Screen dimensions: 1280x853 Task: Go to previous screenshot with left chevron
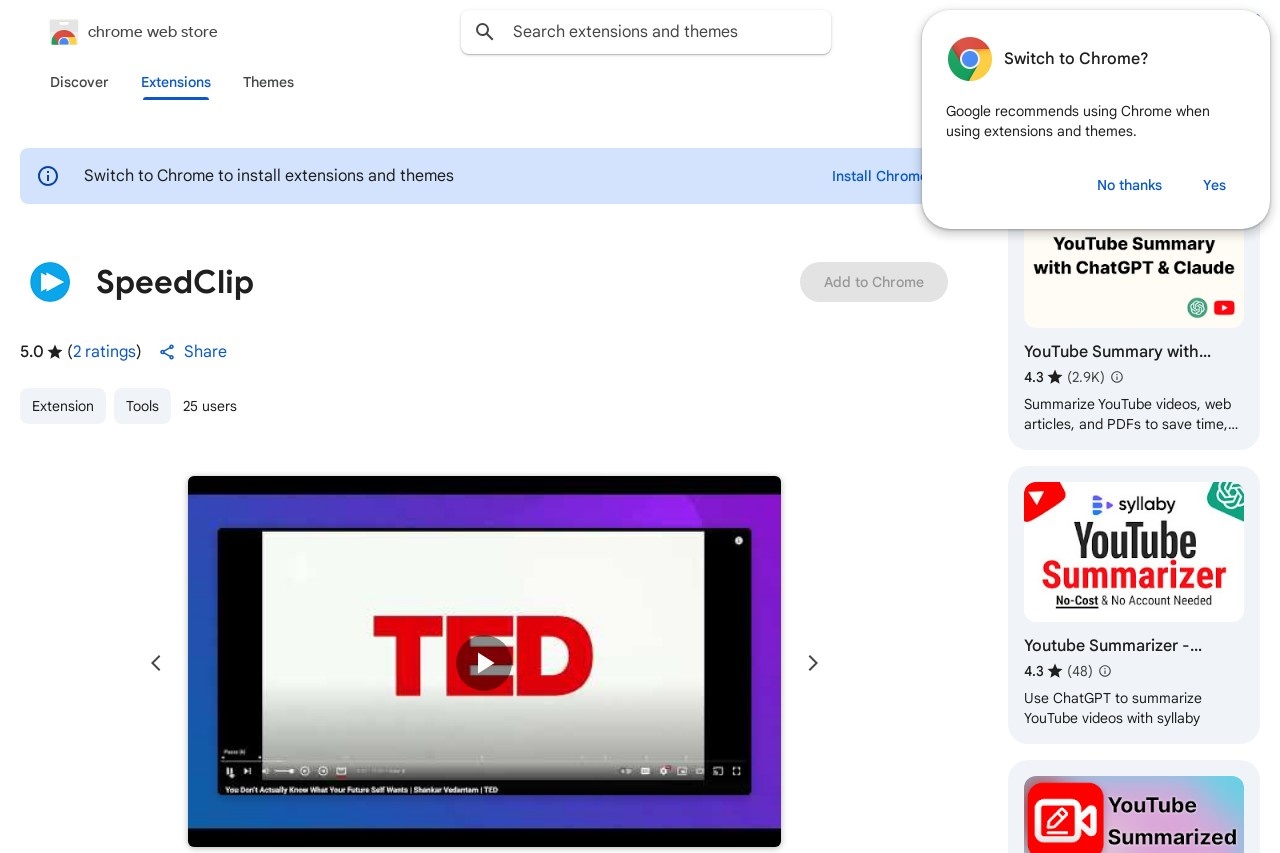coord(156,663)
